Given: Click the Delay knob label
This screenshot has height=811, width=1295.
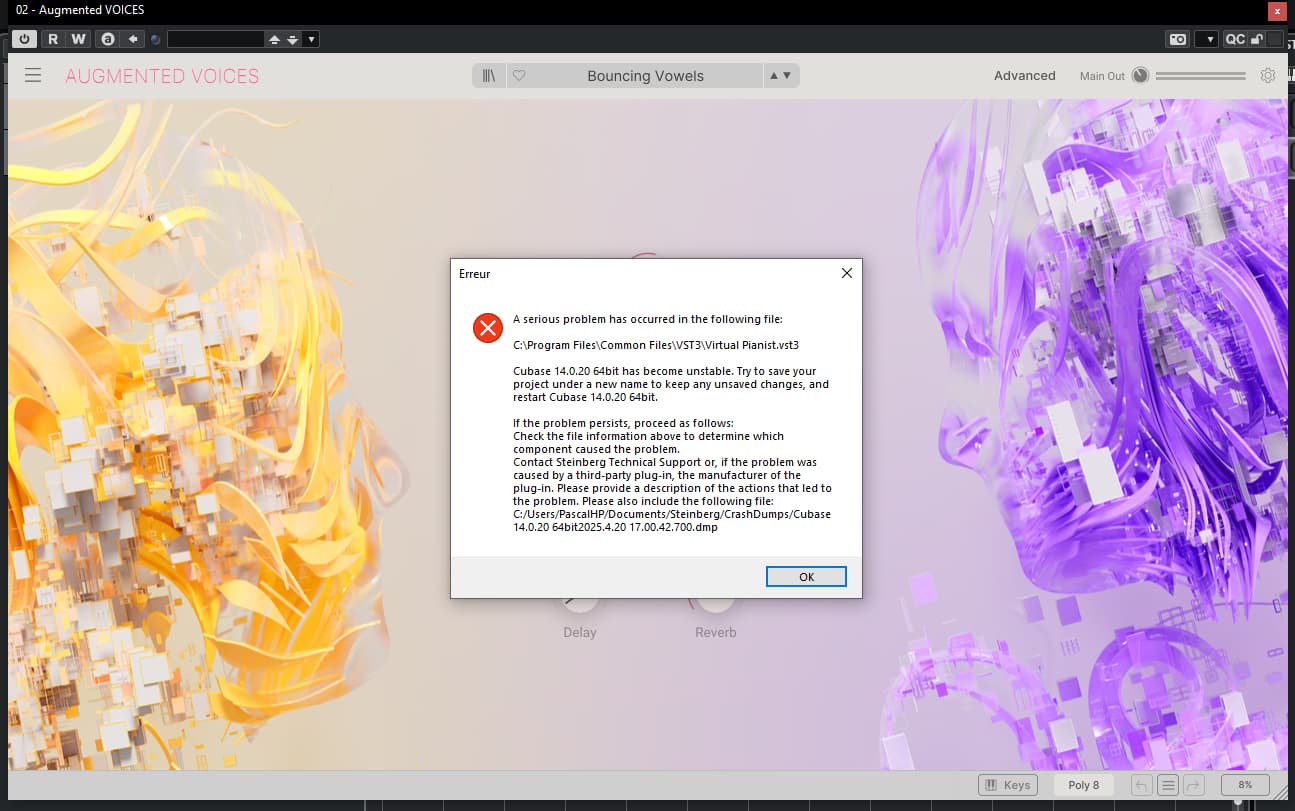Looking at the screenshot, I should (579, 632).
